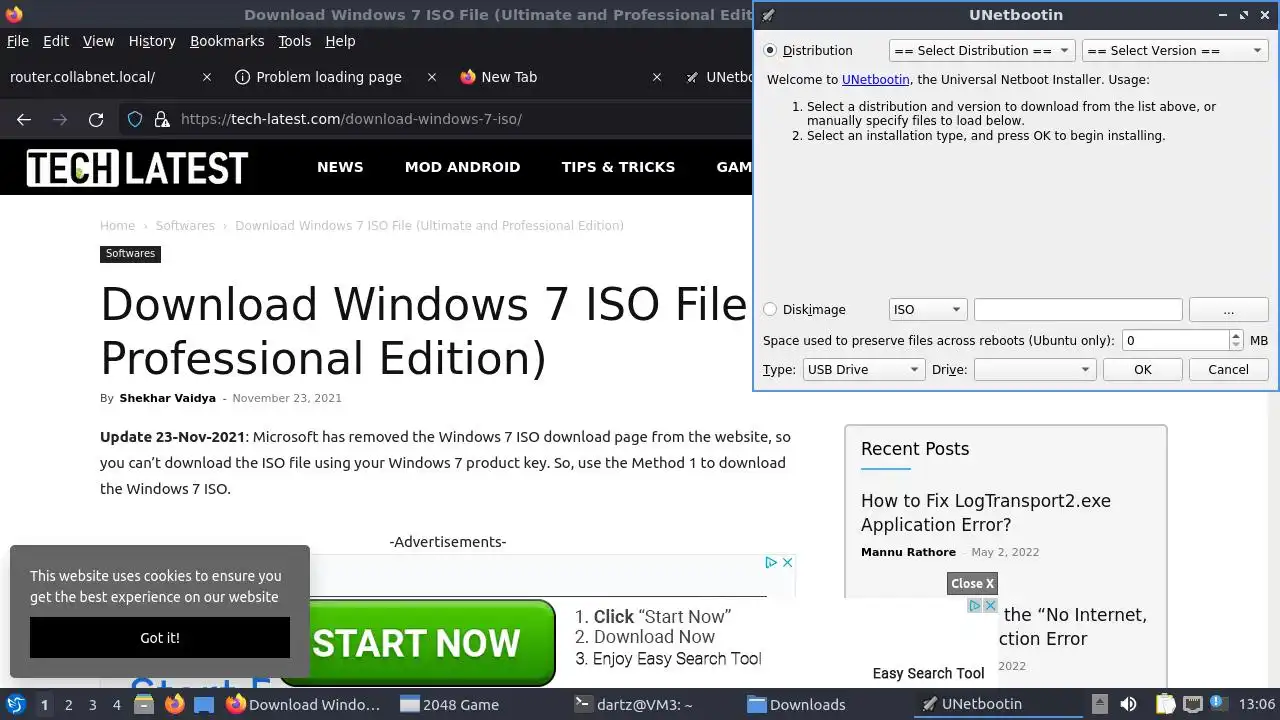Open the volume speaker tray icon
The image size is (1280, 720).
coord(1128,704)
